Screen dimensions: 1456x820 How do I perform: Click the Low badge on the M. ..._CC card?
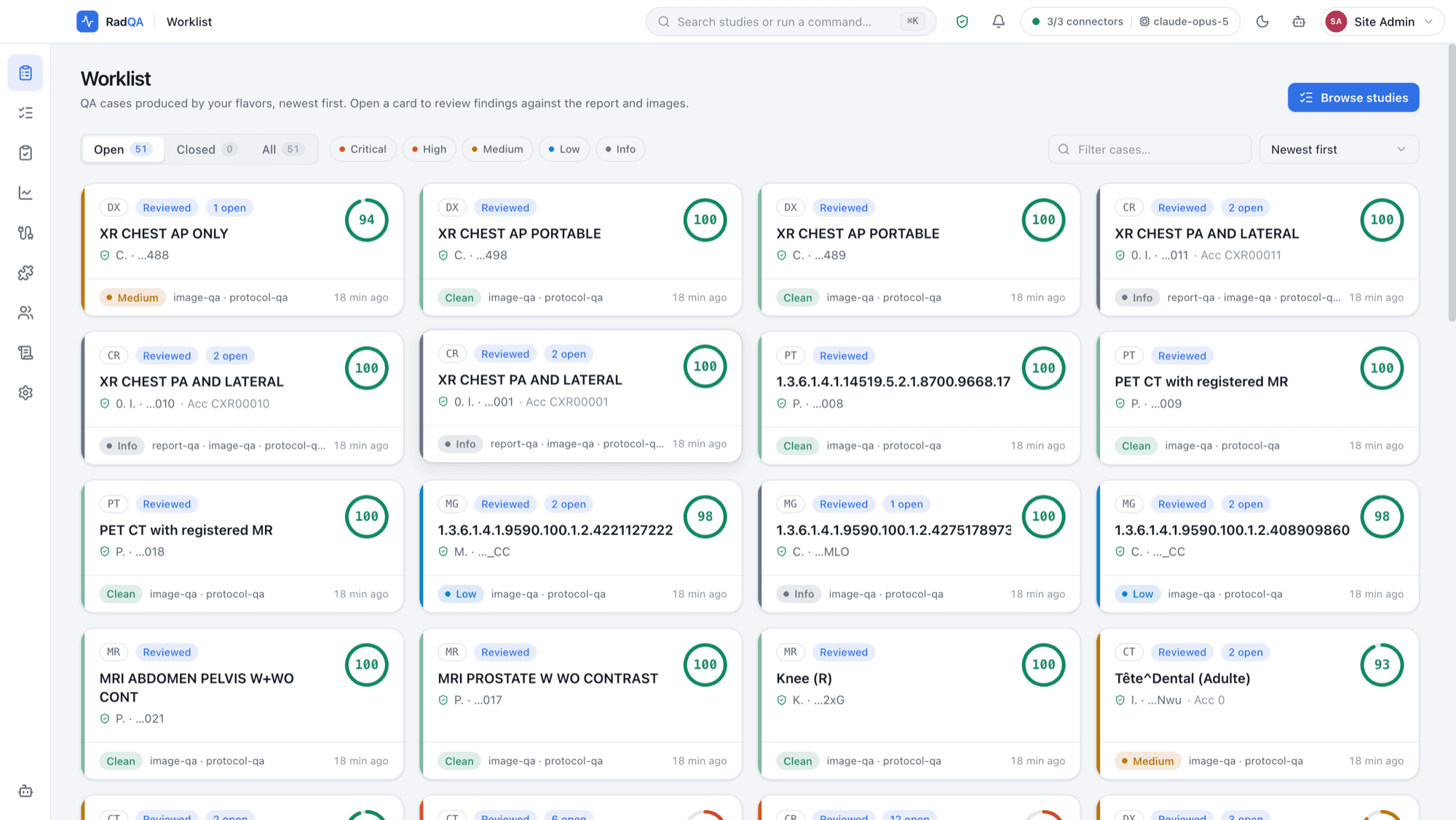coord(460,594)
